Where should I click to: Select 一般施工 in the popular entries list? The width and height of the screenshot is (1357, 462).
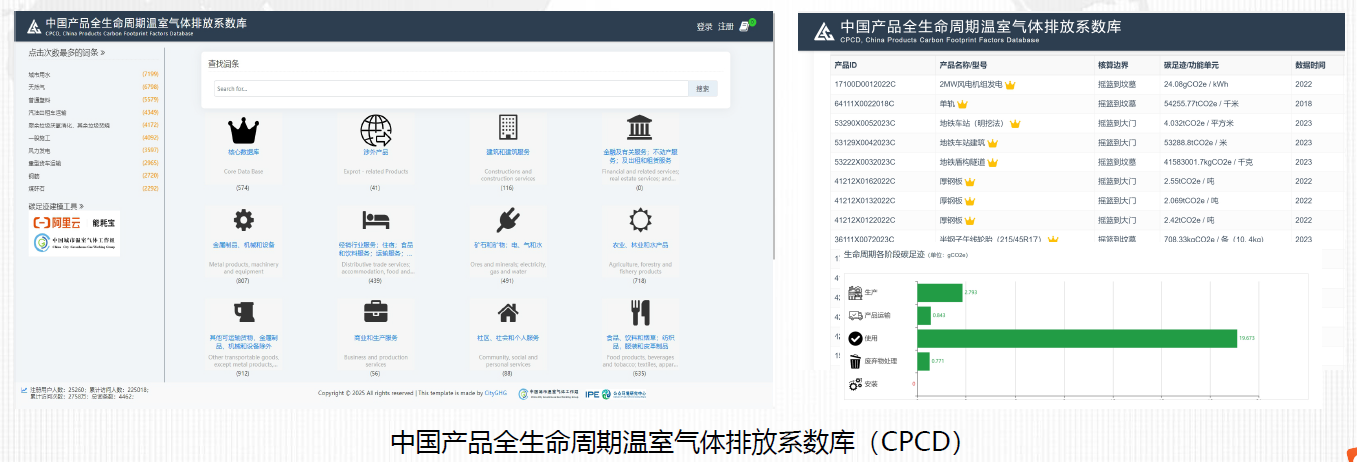(x=40, y=137)
